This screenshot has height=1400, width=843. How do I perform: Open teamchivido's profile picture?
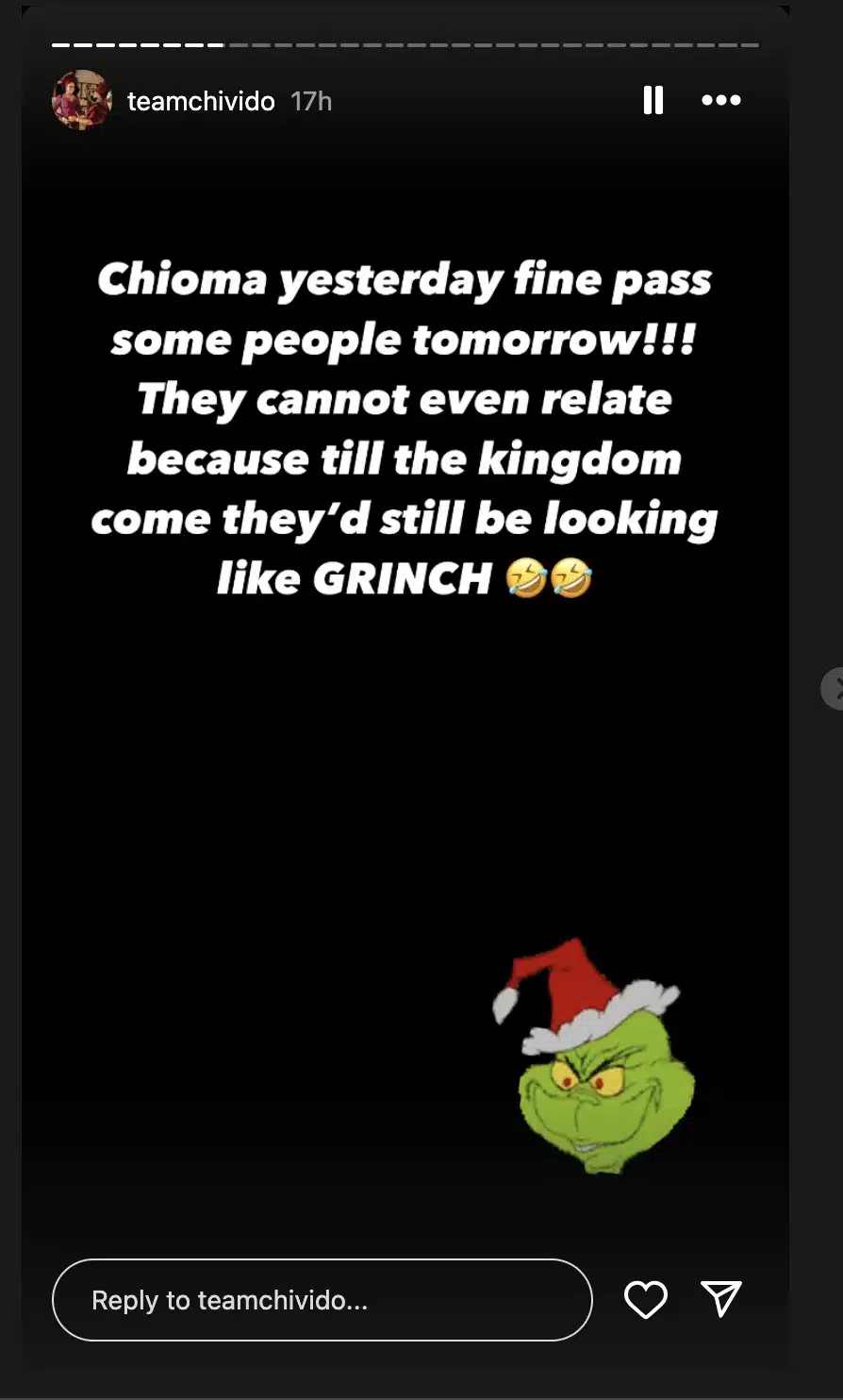click(82, 100)
